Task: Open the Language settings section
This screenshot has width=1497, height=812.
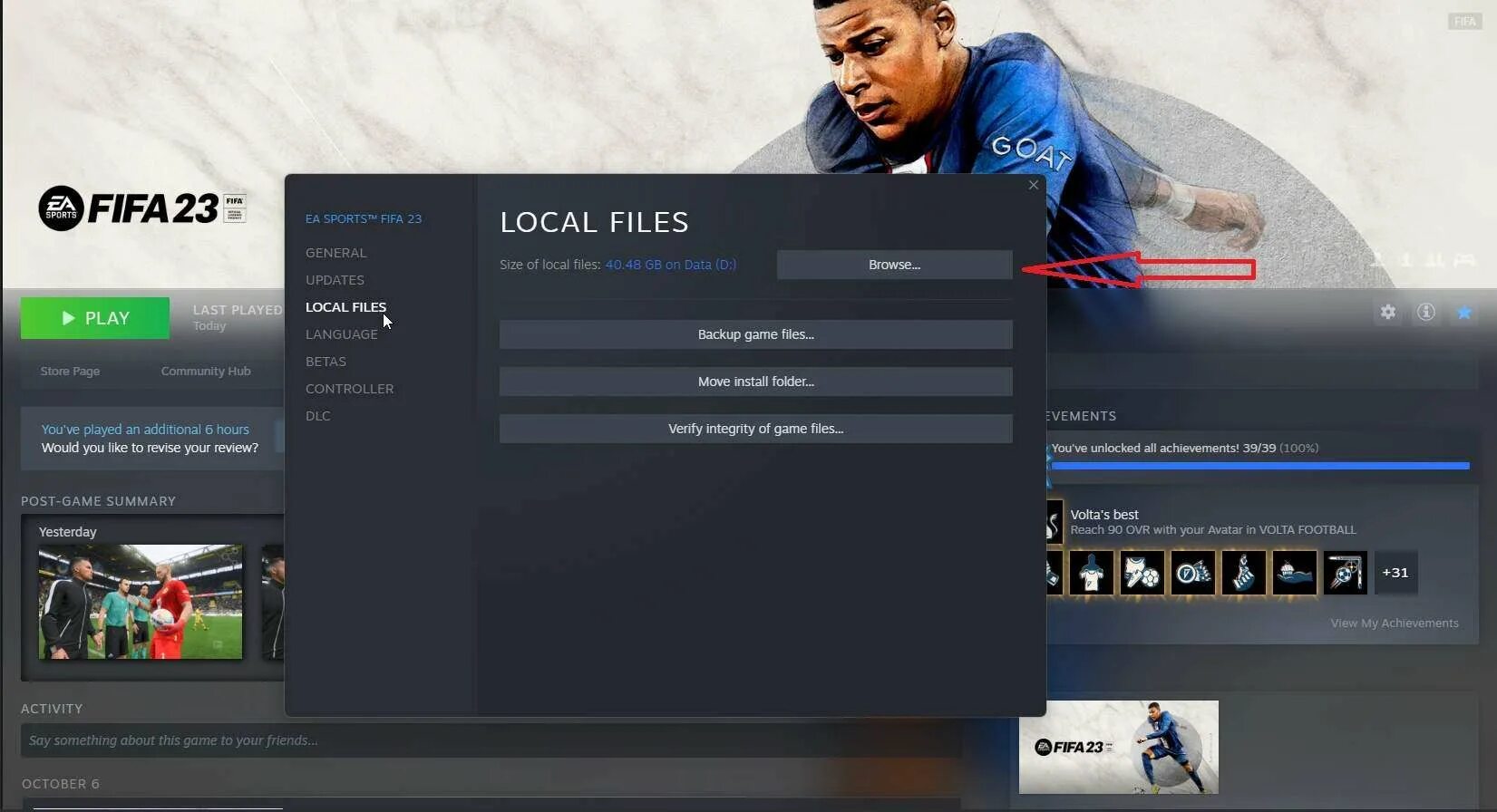Action: pyautogui.click(x=341, y=334)
